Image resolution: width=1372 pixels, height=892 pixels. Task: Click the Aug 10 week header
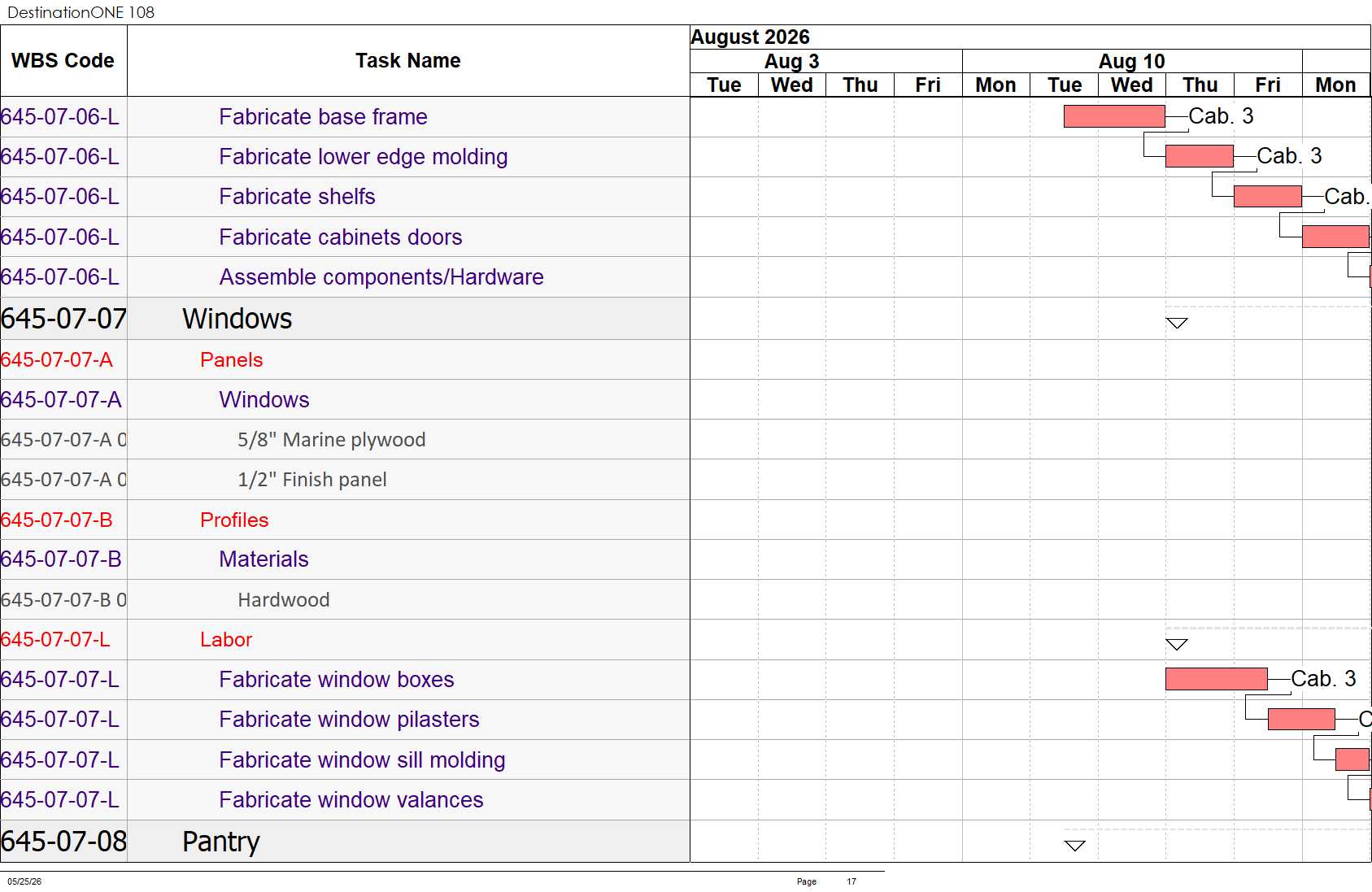[x=1131, y=62]
